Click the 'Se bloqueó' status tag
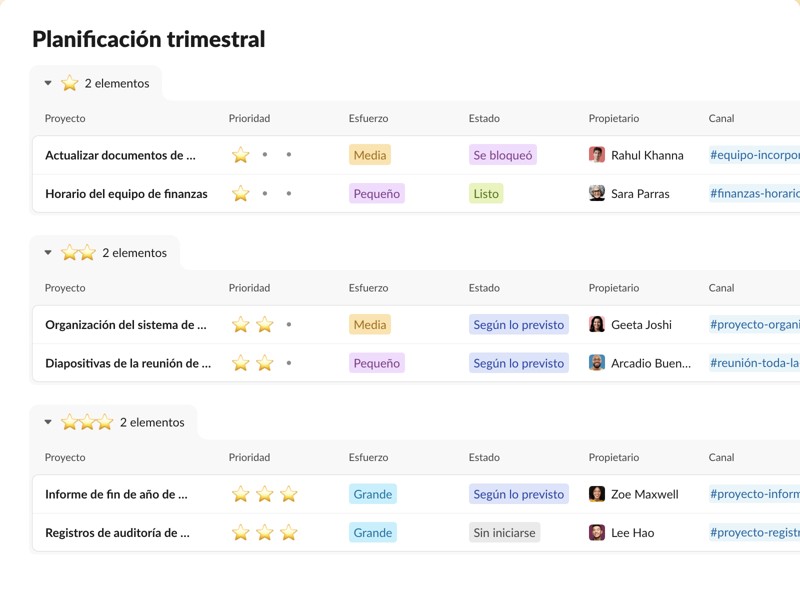800x600 pixels. pyautogui.click(x=503, y=155)
